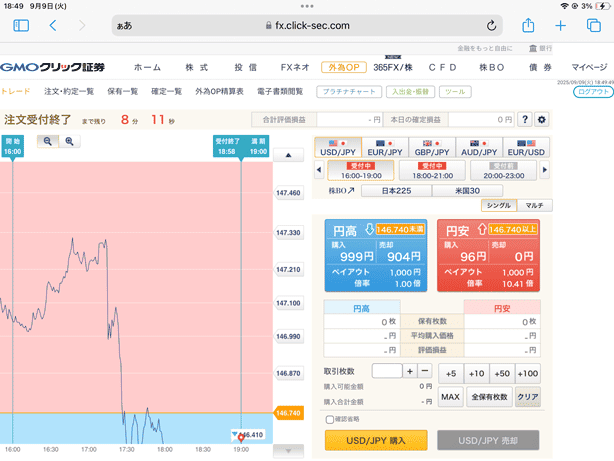The width and height of the screenshot is (614, 461).
Task: Reload the page in Safari
Action: 491,26
